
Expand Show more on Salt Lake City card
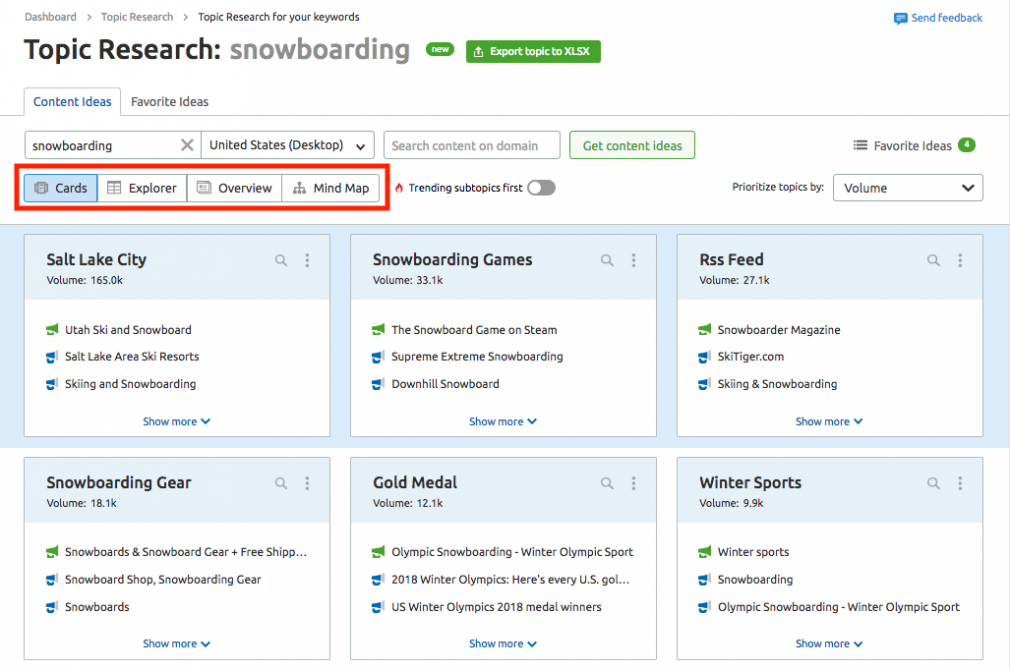176,422
